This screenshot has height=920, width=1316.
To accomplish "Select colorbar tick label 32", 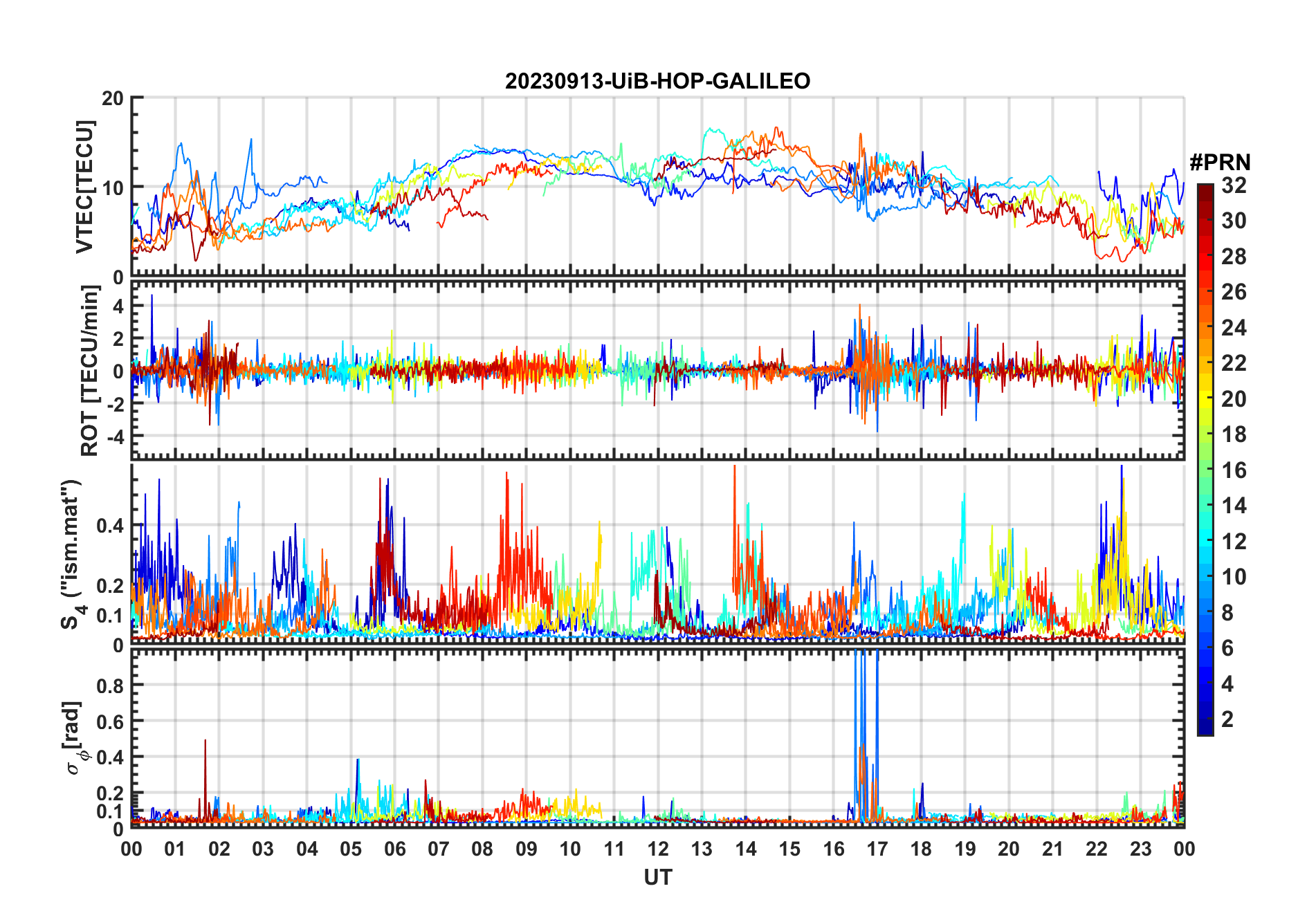I will pos(1234,185).
